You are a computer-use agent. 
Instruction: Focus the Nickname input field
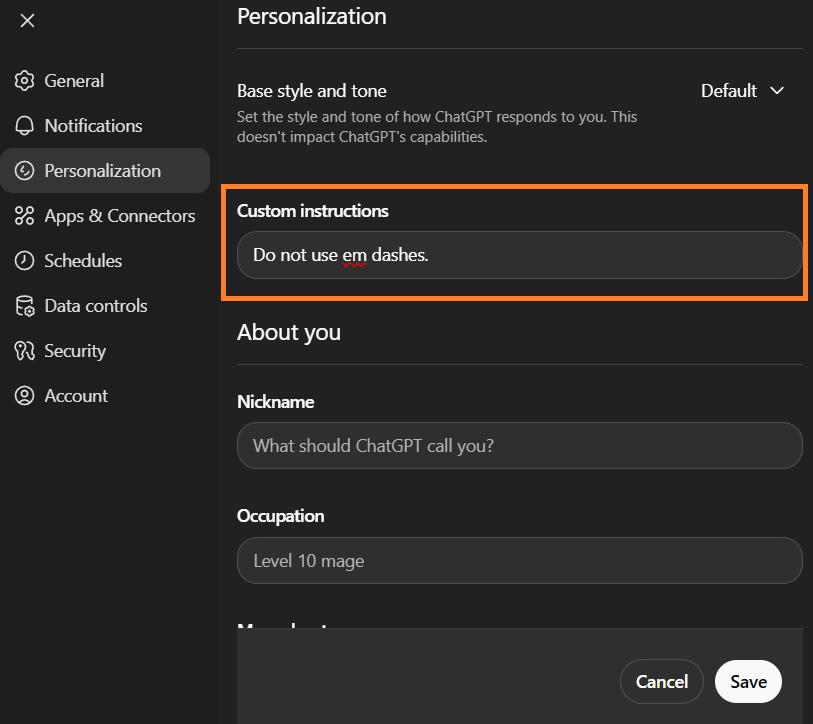[520, 445]
